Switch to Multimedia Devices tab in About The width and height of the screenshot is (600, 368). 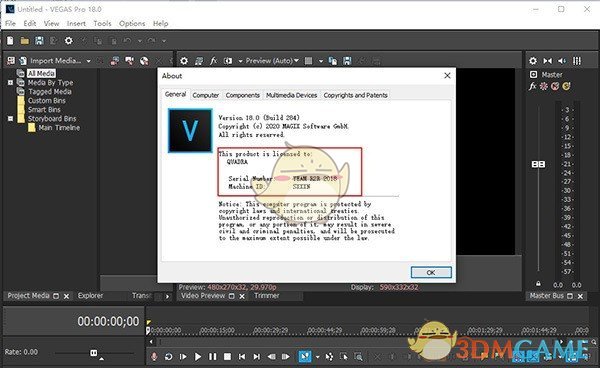pos(292,95)
